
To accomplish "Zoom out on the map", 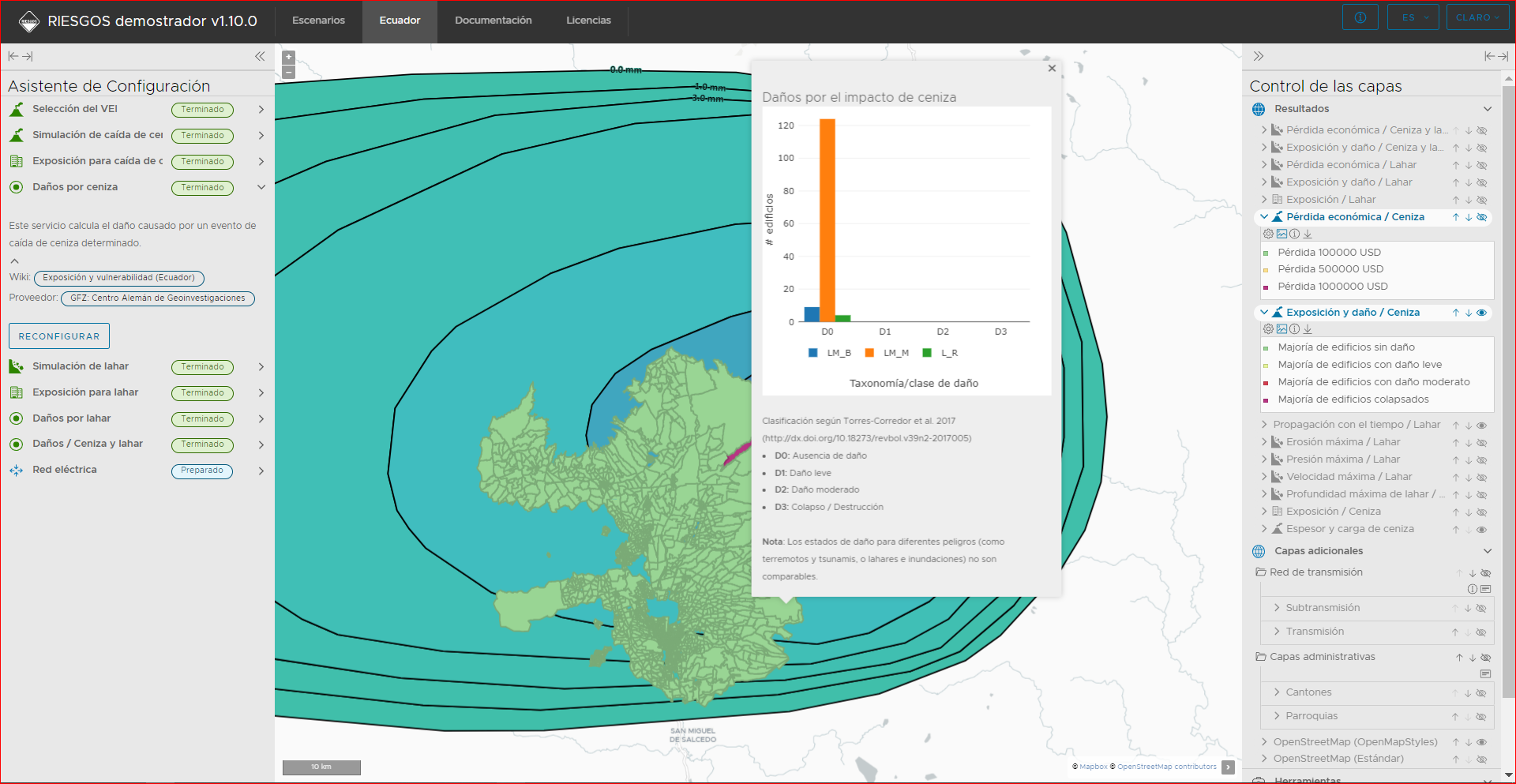I will click(x=289, y=72).
